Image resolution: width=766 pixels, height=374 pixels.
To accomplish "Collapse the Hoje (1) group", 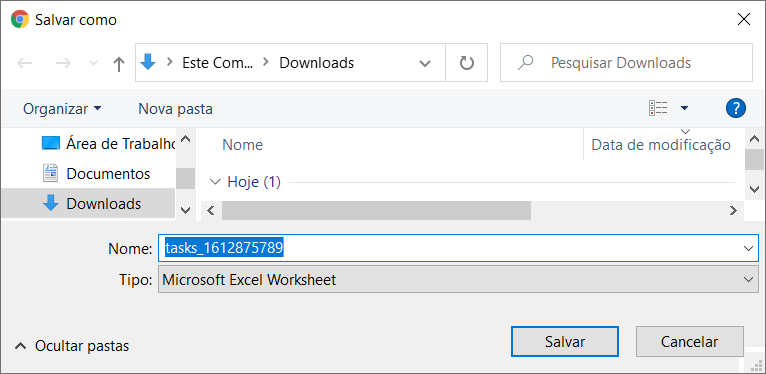I will 214,182.
